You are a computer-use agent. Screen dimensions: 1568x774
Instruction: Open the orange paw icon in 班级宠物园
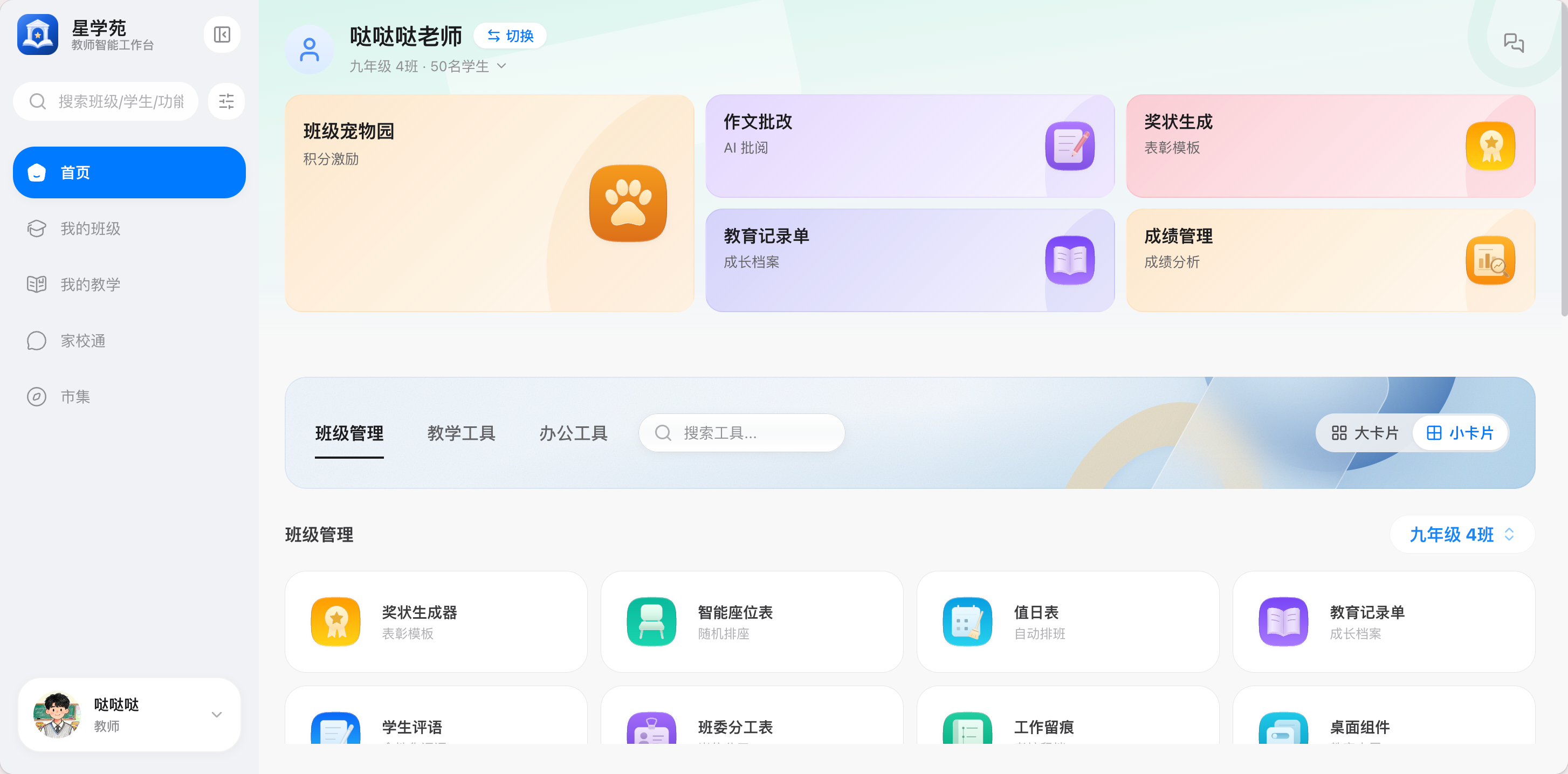628,203
